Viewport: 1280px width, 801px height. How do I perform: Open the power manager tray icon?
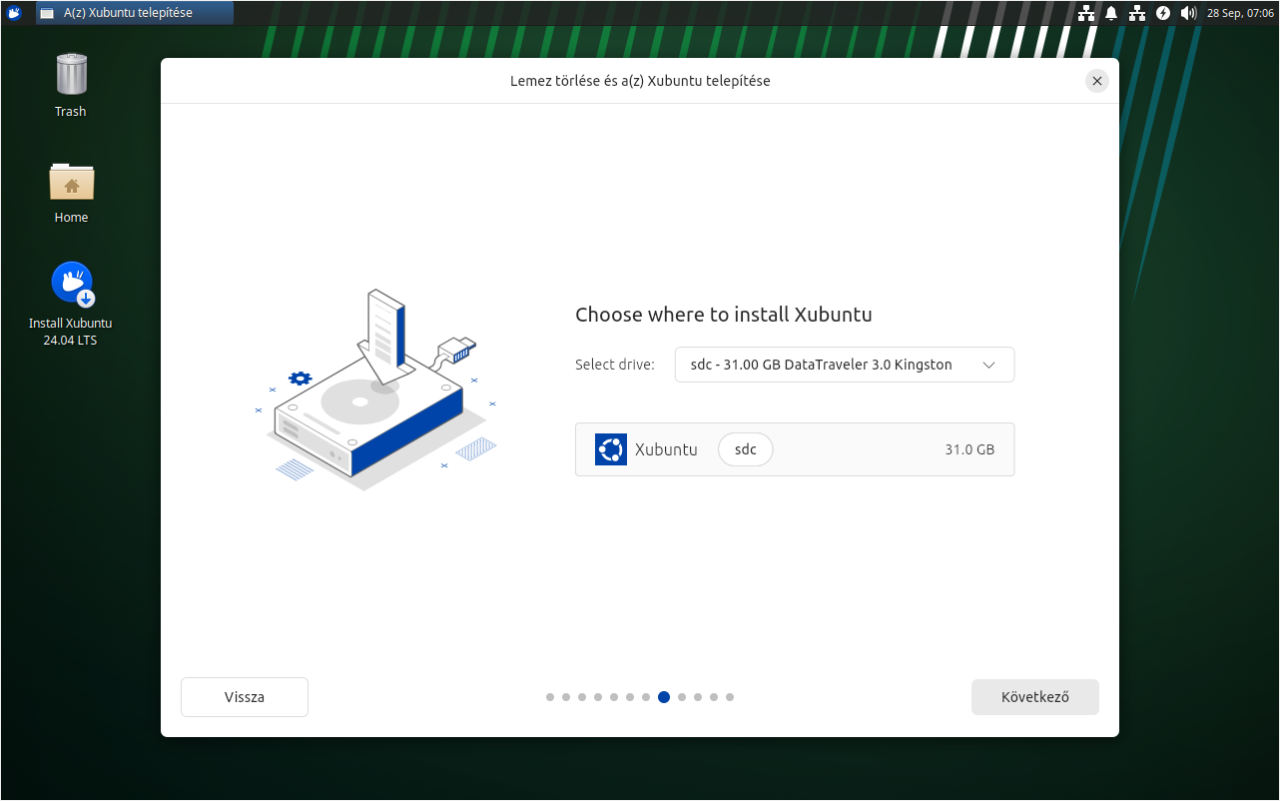point(1163,13)
